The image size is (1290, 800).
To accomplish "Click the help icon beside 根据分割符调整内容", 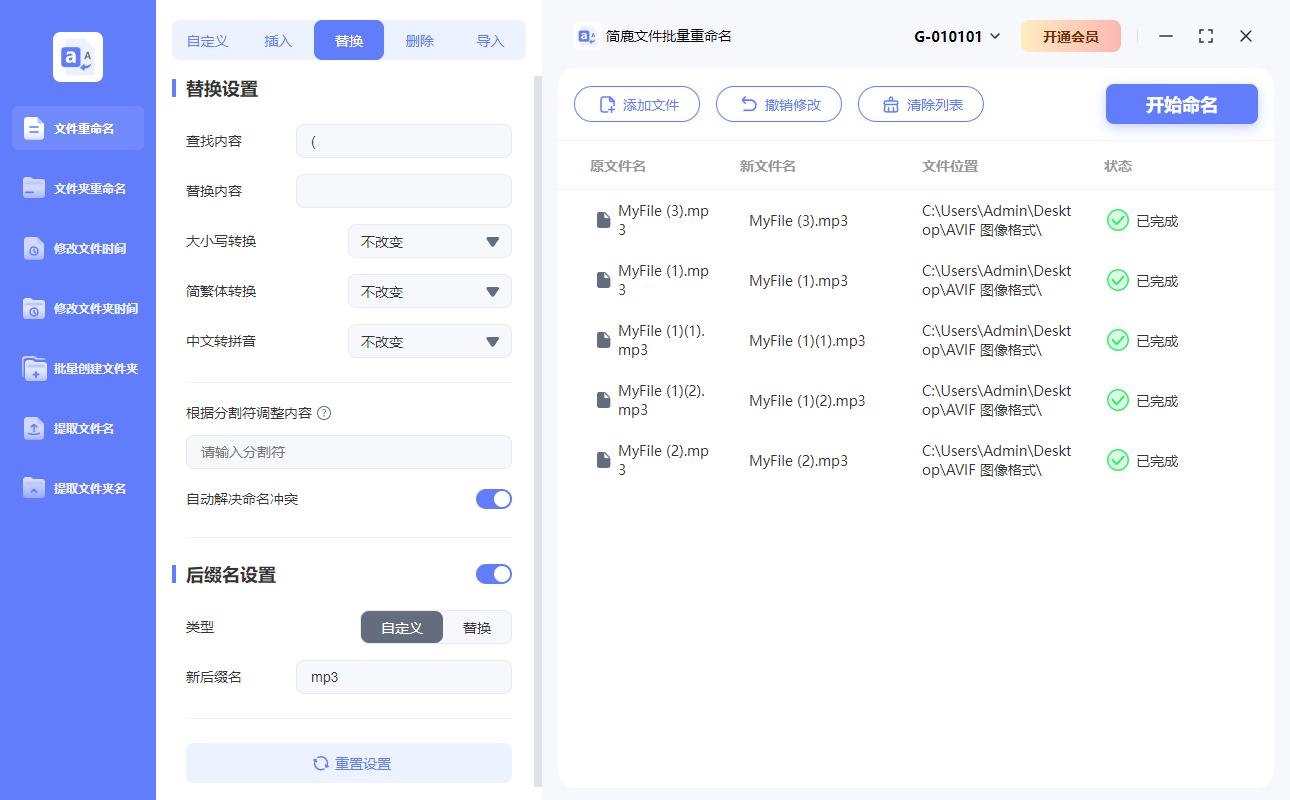I will 326,412.
